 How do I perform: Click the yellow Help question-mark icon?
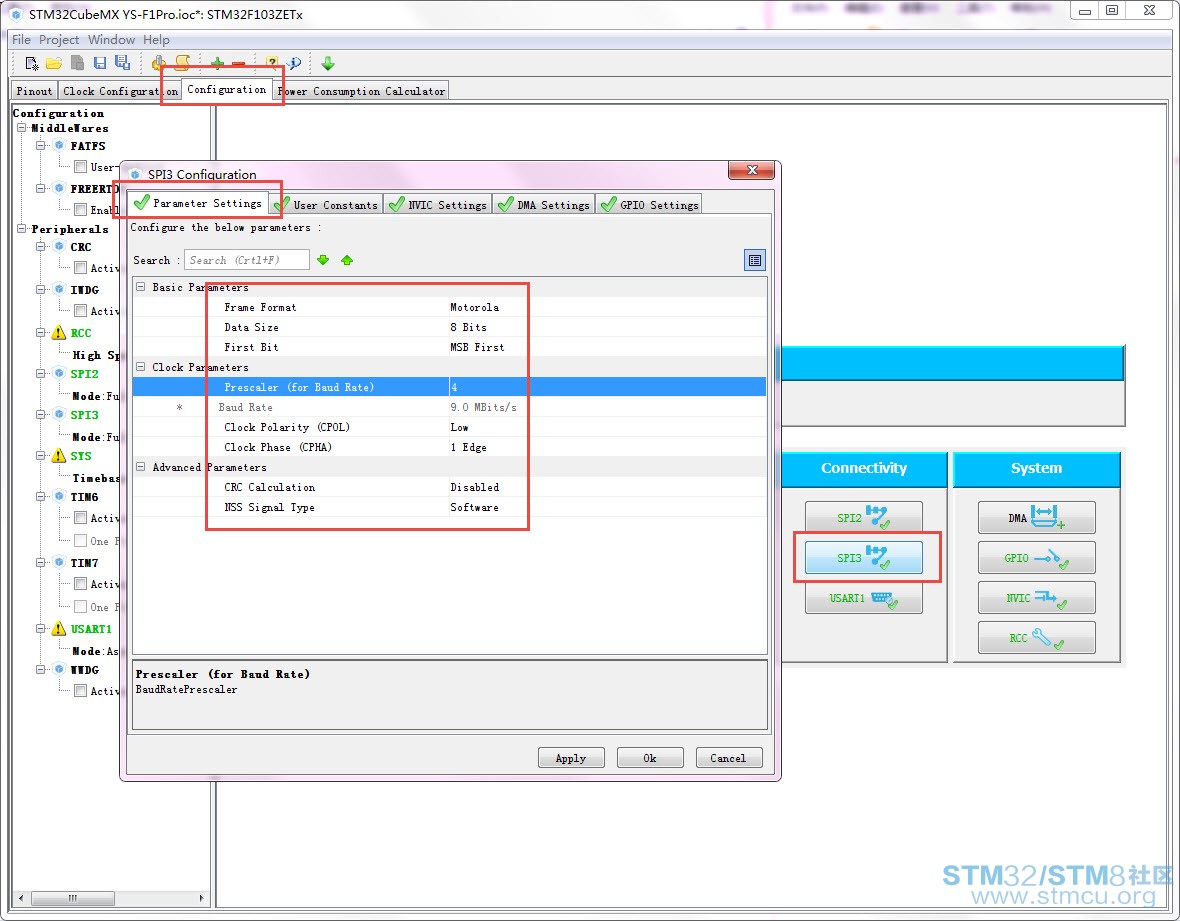[x=272, y=63]
